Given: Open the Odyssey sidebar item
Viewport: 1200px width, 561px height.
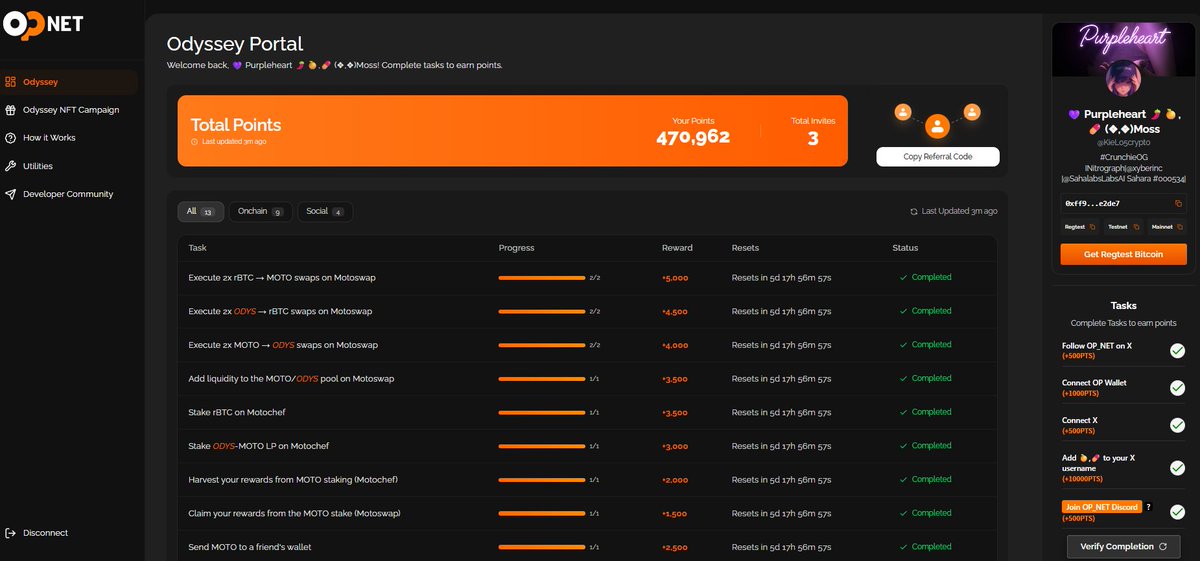Looking at the screenshot, I should coord(69,82).
